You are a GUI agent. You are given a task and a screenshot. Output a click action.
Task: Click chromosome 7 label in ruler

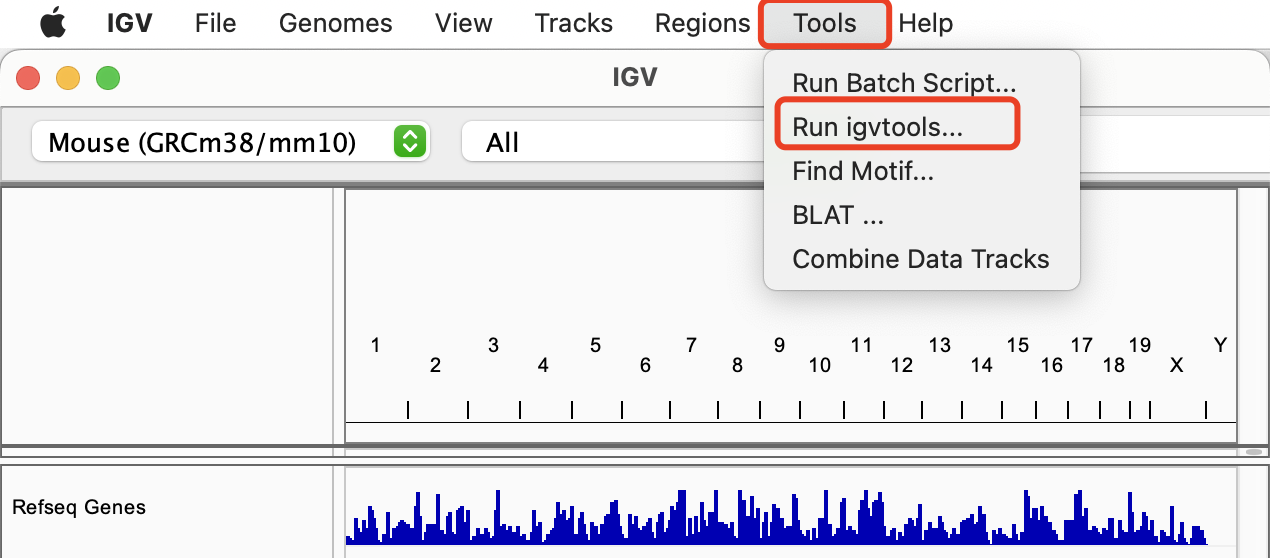(x=691, y=345)
